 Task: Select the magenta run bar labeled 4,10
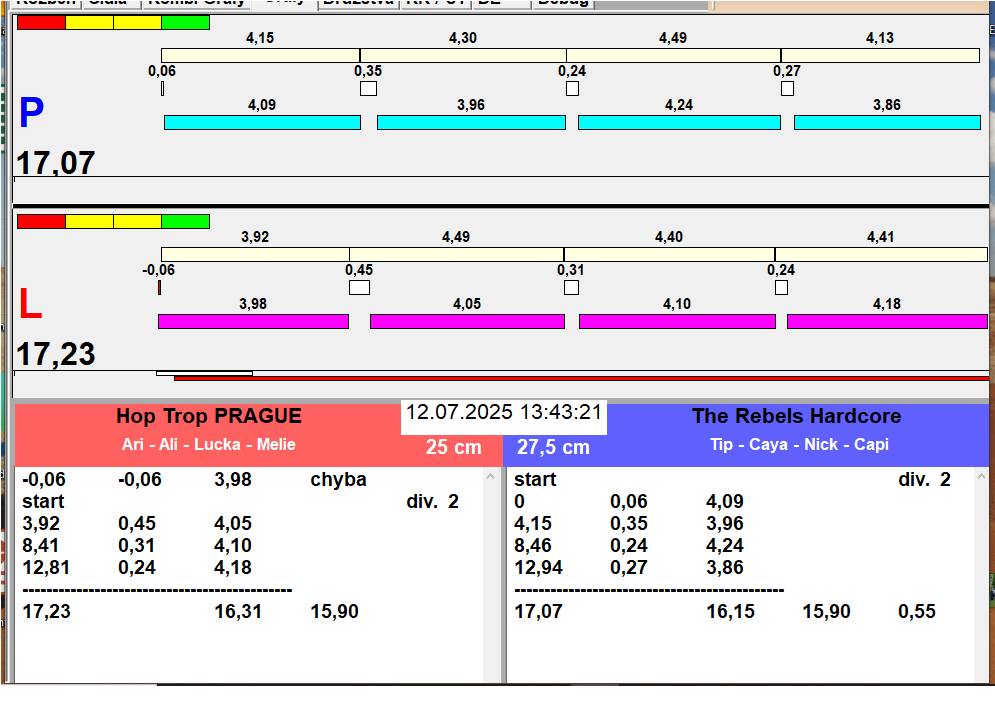click(x=677, y=322)
